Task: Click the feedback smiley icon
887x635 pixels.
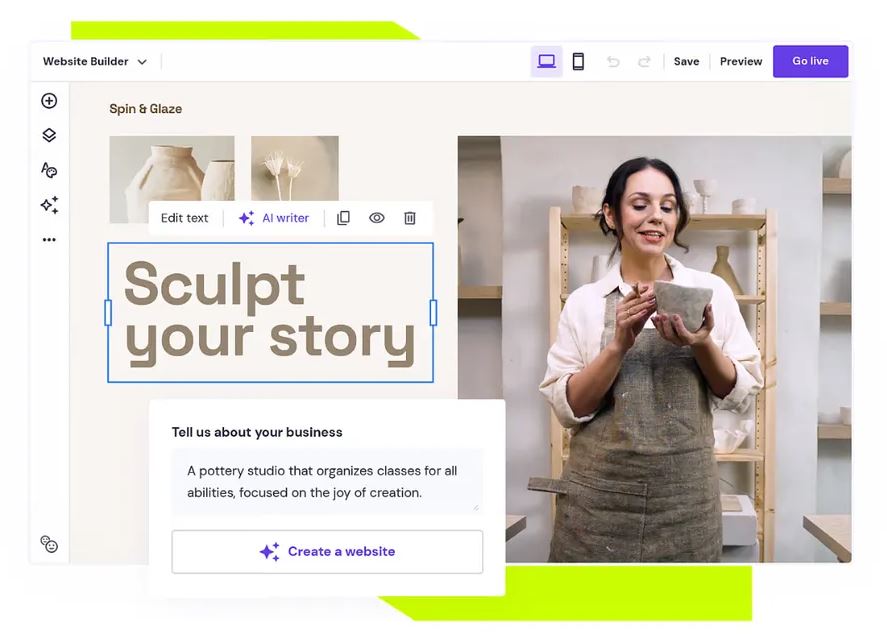Action: pyautogui.click(x=49, y=544)
